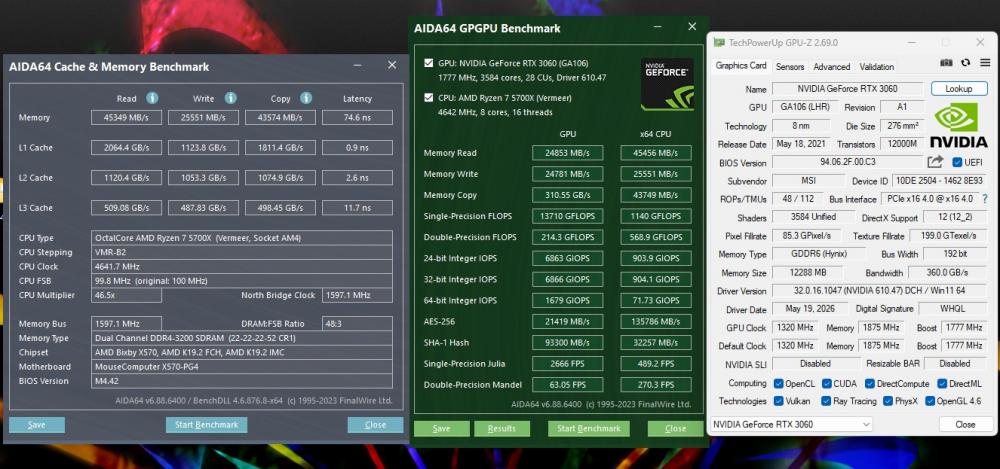Click the L2 Cache Write value 1053.3 GB/s
Screen dimensions: 1000x469
tap(203, 177)
